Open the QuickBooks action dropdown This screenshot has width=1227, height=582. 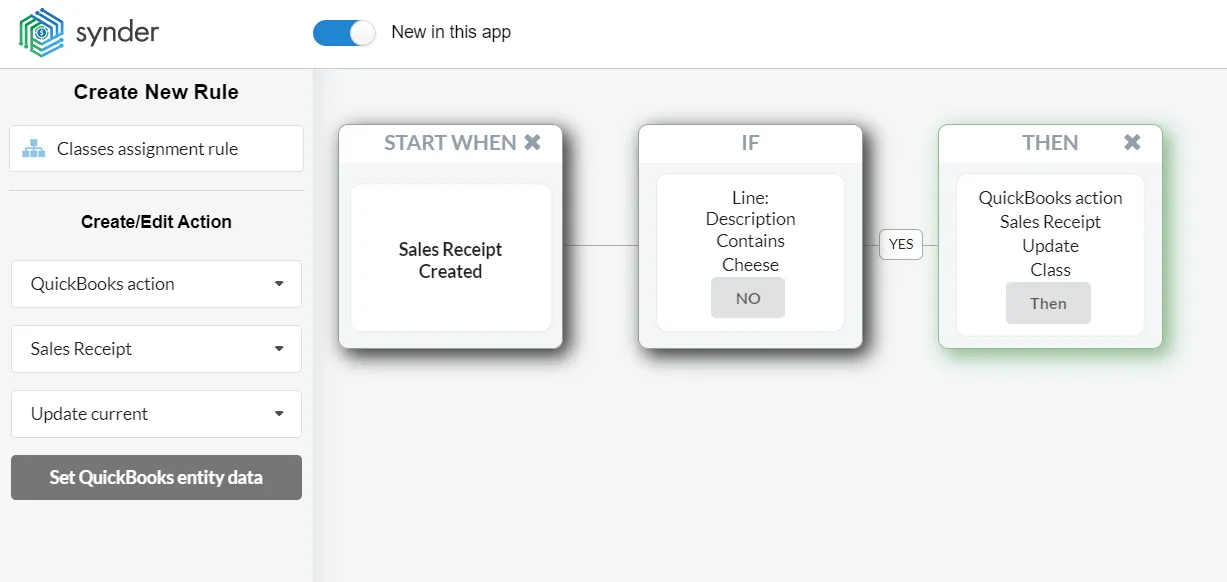pyautogui.click(x=156, y=284)
